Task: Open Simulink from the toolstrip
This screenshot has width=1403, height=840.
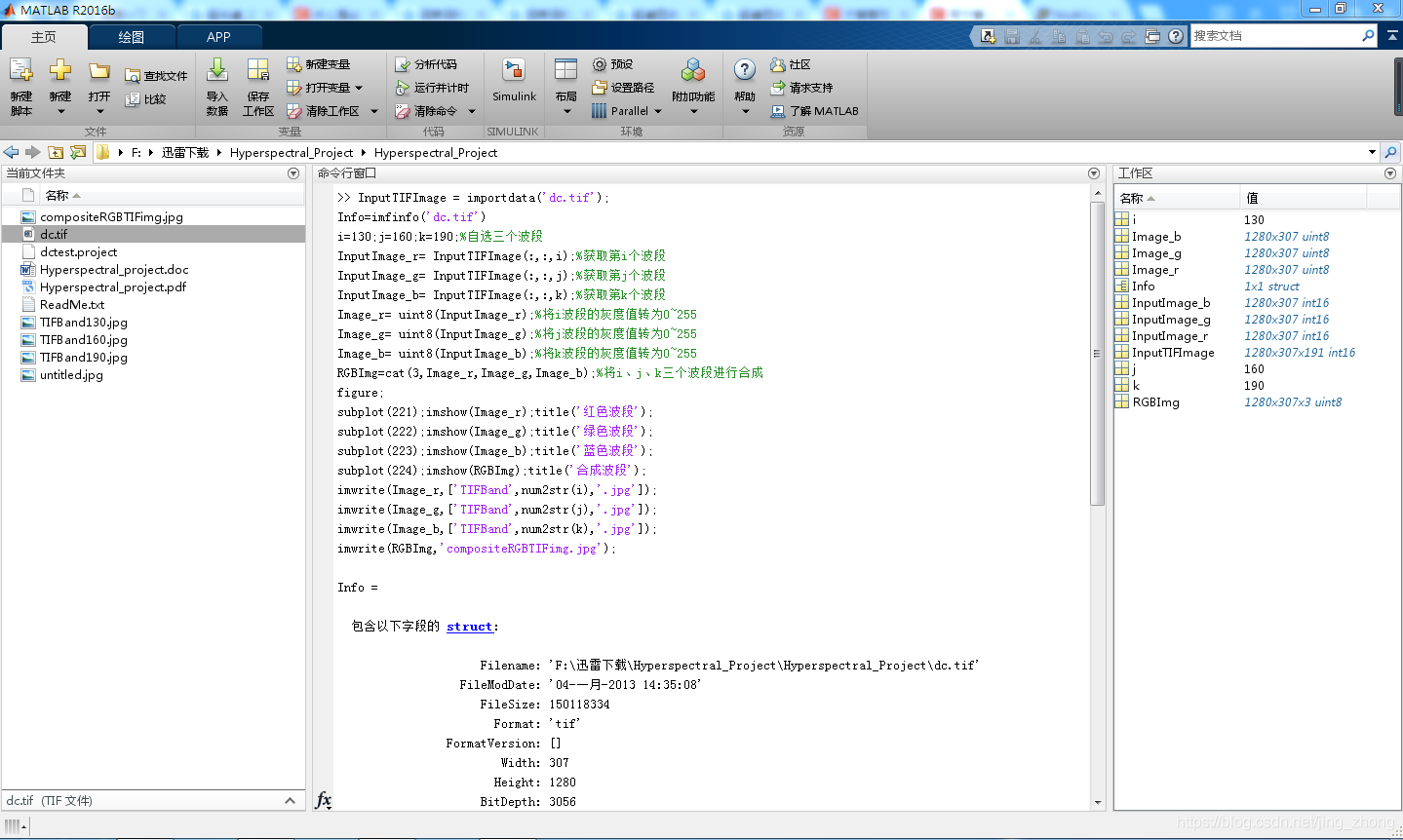Action: [x=514, y=80]
